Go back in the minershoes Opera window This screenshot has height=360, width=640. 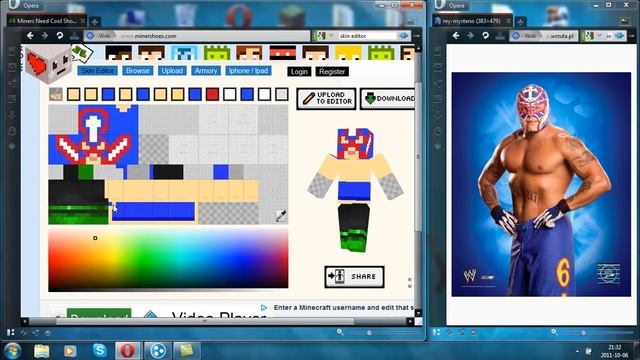30,36
